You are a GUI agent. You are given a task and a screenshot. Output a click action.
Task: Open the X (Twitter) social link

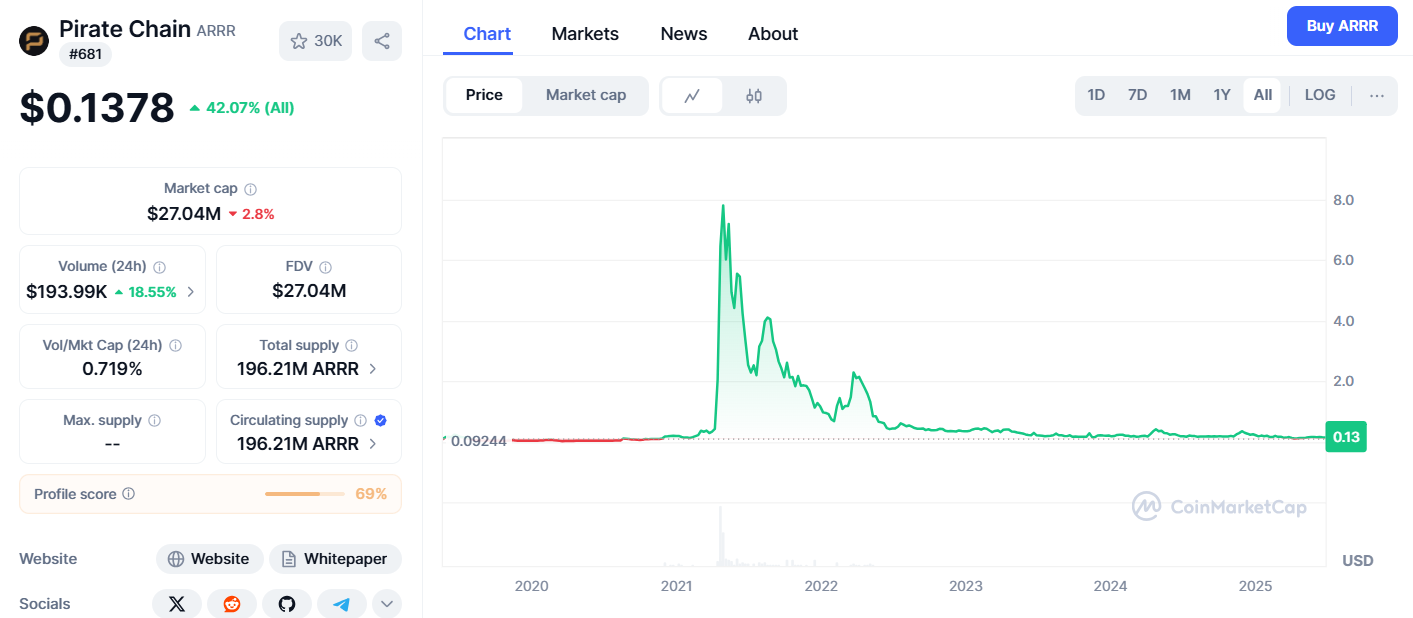point(177,604)
